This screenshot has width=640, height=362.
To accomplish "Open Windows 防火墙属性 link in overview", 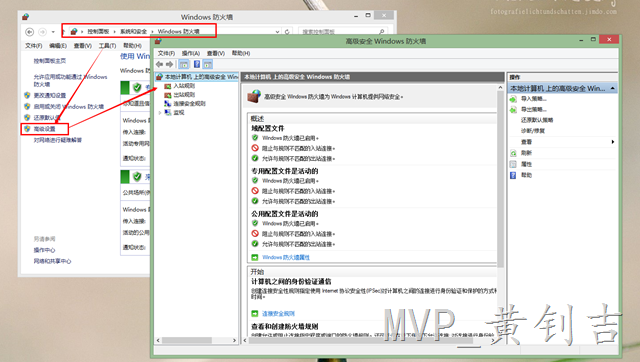I will (x=286, y=258).
